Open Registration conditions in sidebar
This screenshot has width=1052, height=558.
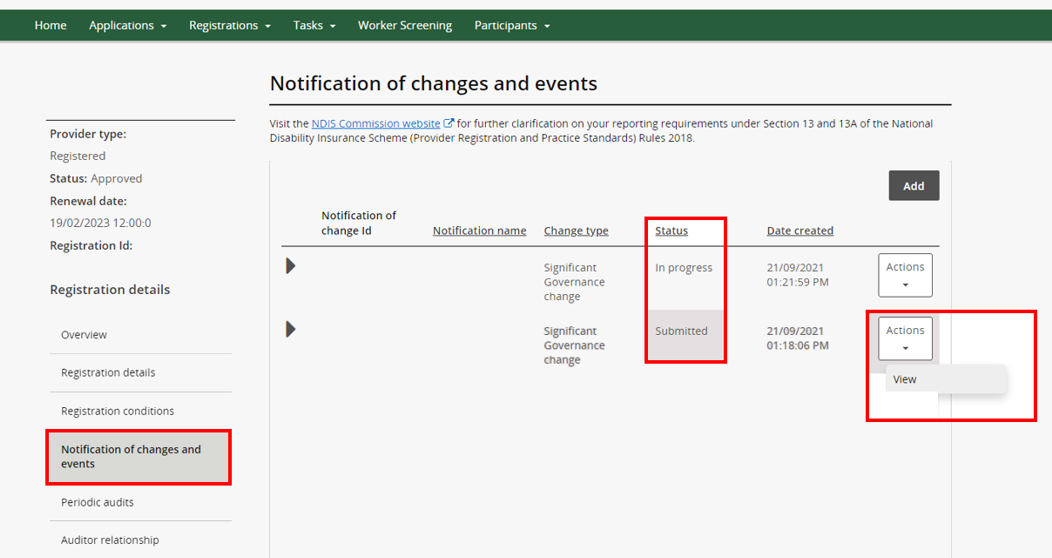click(x=117, y=411)
